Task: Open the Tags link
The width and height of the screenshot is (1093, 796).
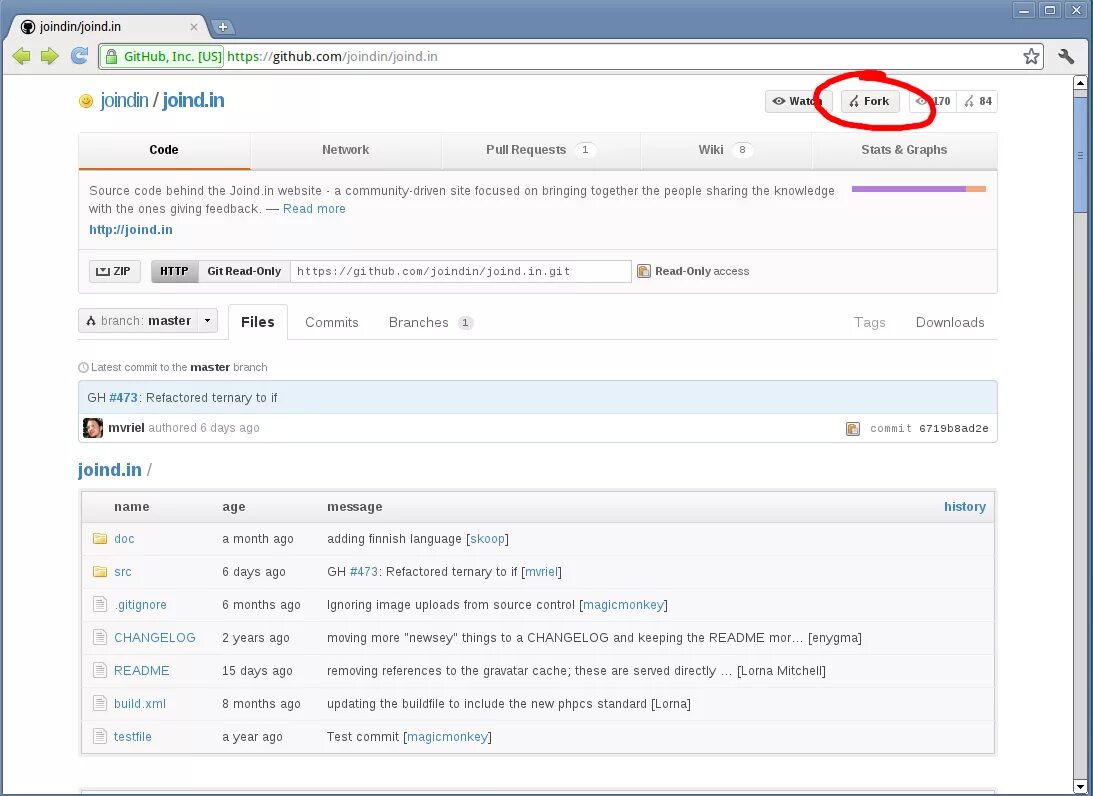Action: pos(869,322)
